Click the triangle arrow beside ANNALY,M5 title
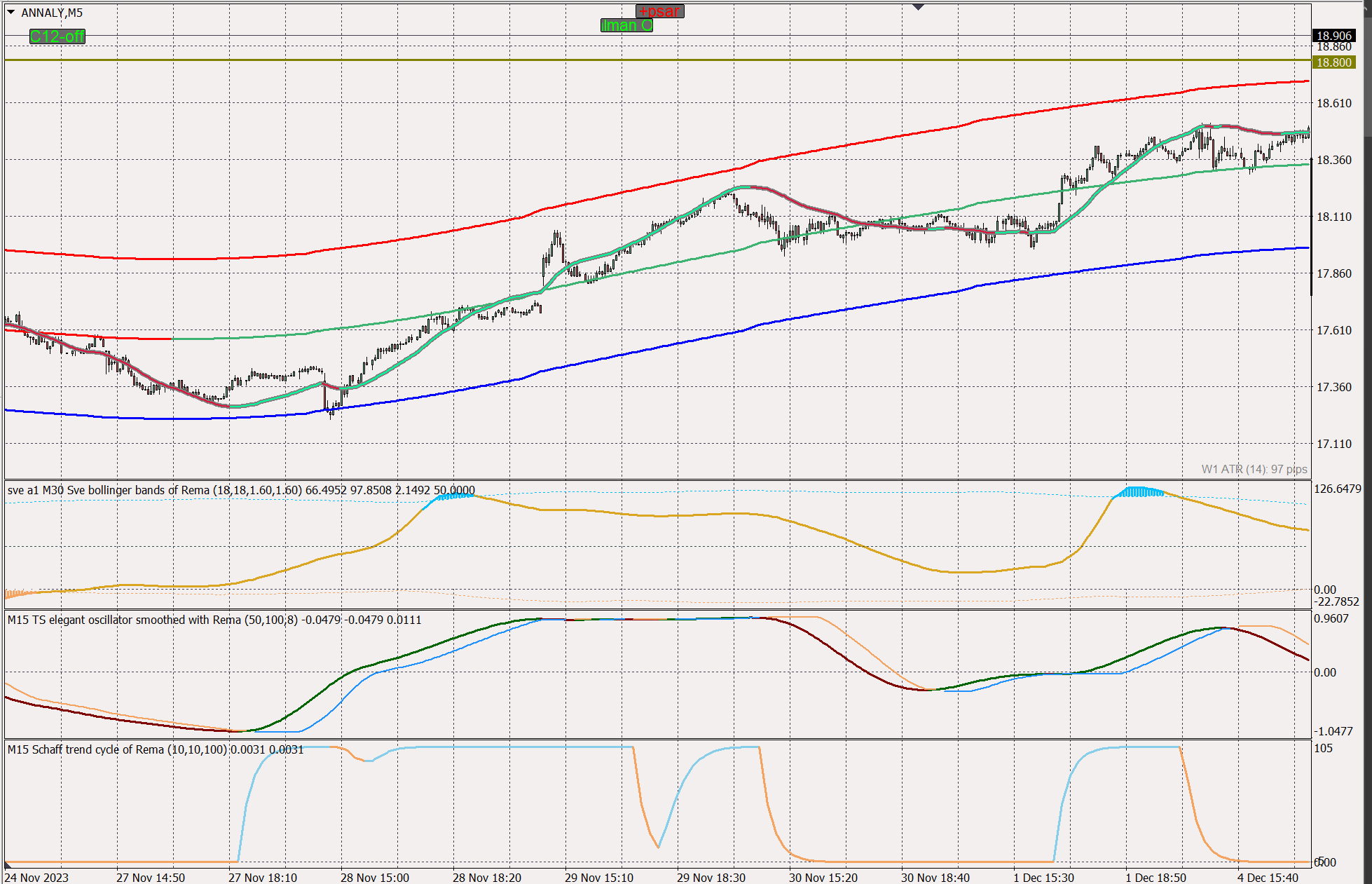Screen dimensions: 1372x884 [11, 12]
